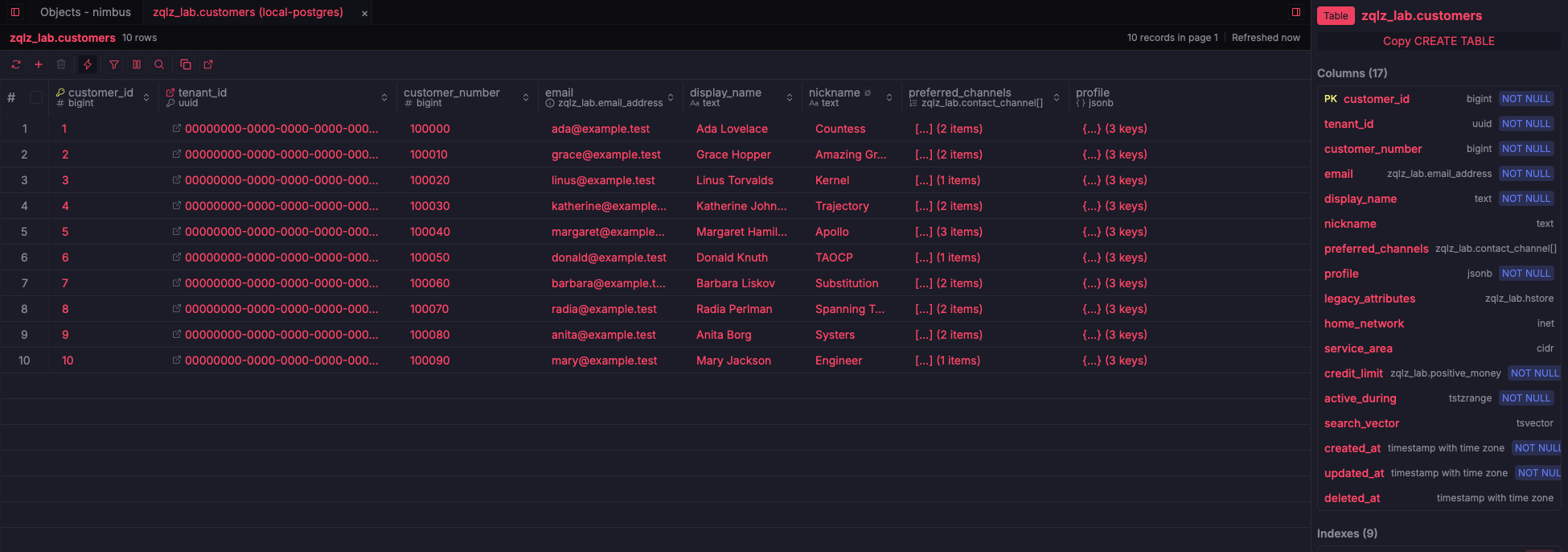Click the Columns (17) section heading

(1352, 73)
